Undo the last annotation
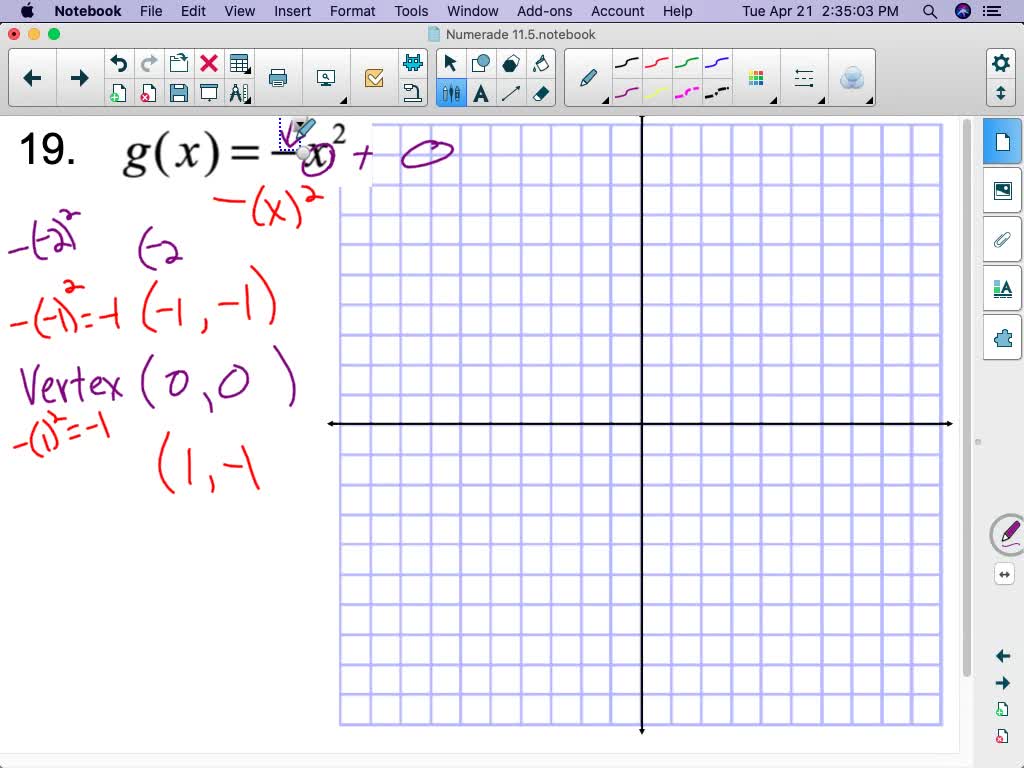Image resolution: width=1024 pixels, height=768 pixels. click(118, 62)
